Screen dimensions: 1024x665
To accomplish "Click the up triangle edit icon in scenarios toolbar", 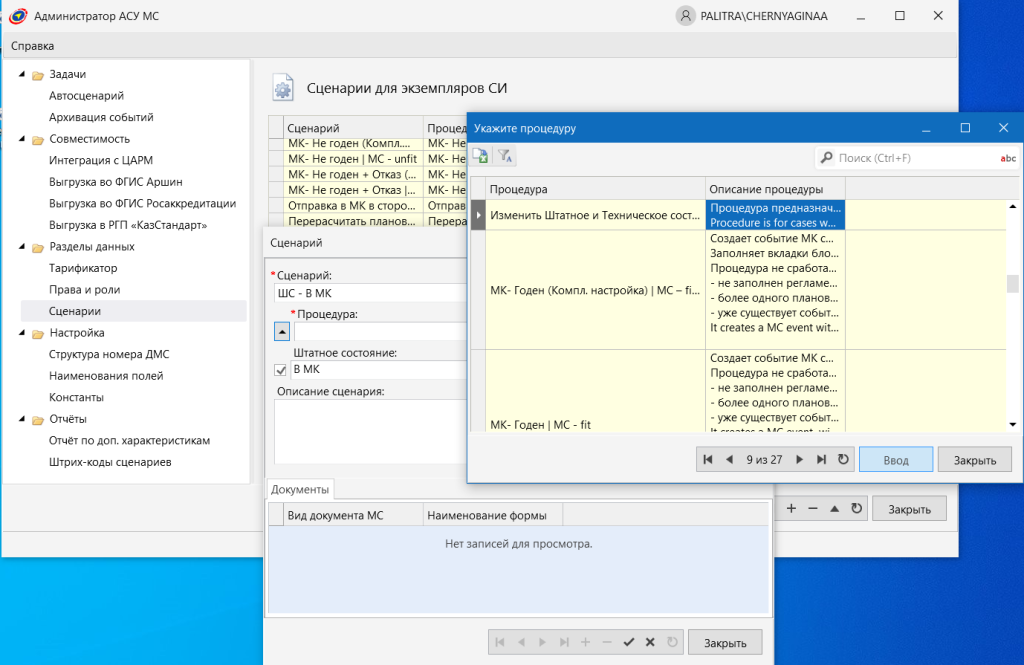I will 835,508.
